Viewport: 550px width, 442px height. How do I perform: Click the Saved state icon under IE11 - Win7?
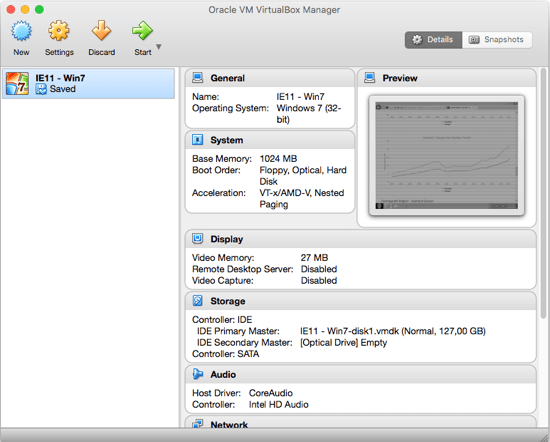click(x=41, y=89)
